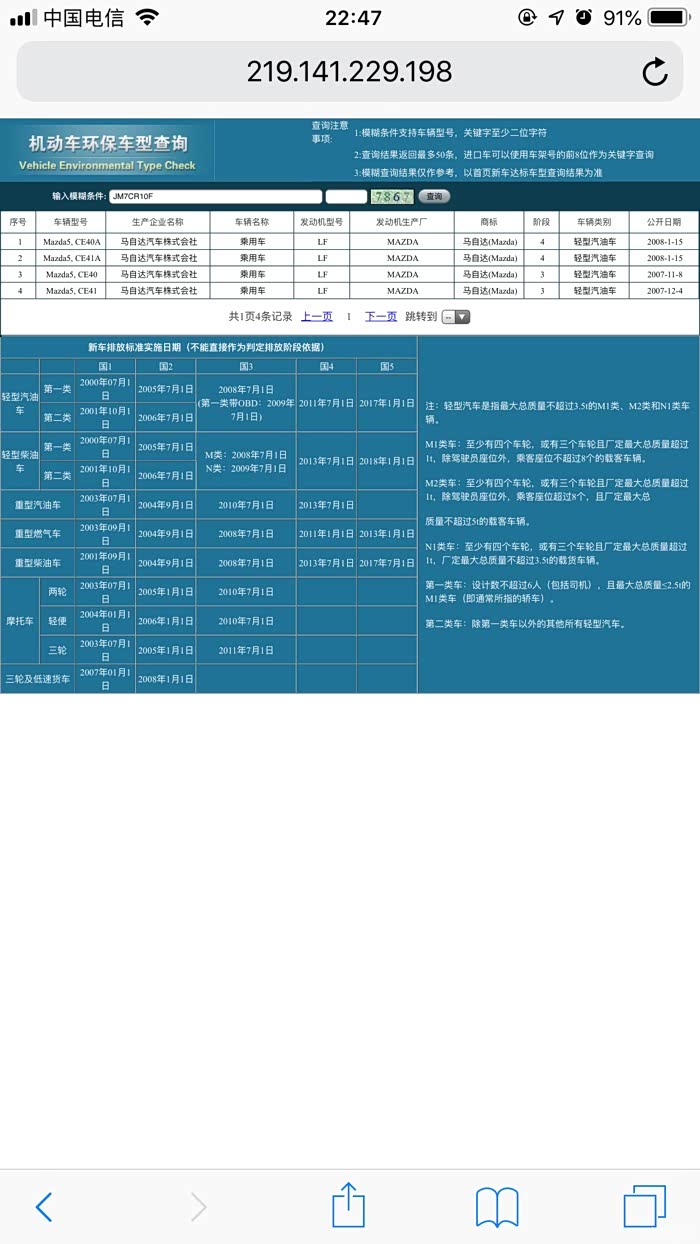This screenshot has width=700, height=1244.
Task: Click the 中国电信 carrier label
Action: [x=84, y=18]
